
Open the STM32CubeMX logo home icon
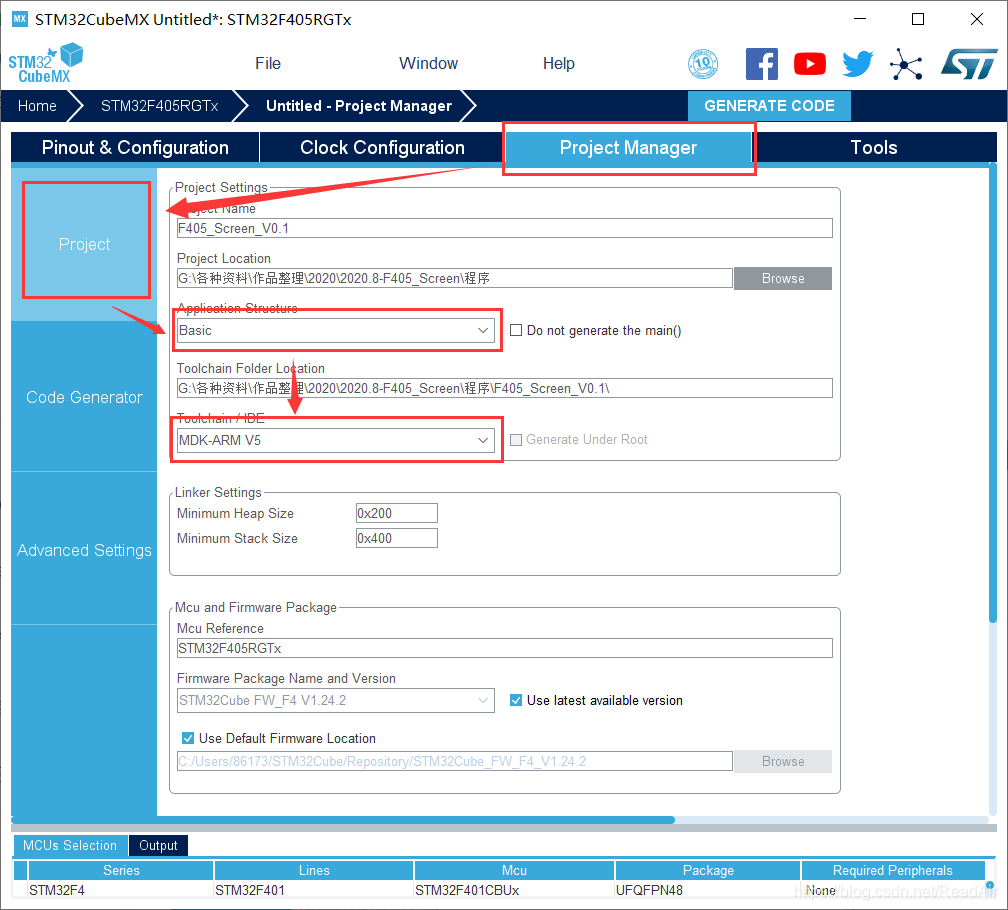tap(46, 64)
